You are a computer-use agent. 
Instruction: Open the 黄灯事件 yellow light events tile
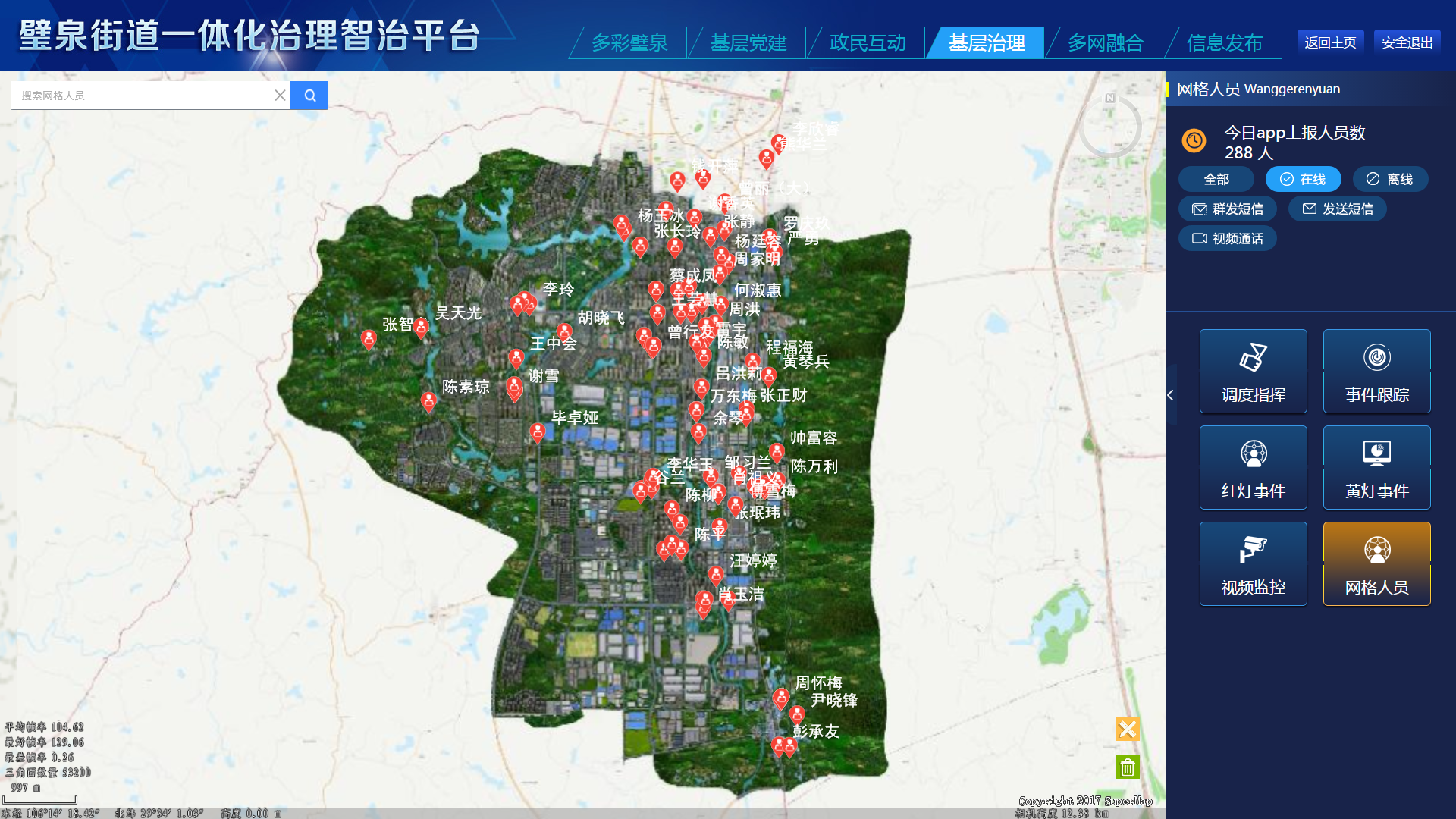pyautogui.click(x=1376, y=467)
